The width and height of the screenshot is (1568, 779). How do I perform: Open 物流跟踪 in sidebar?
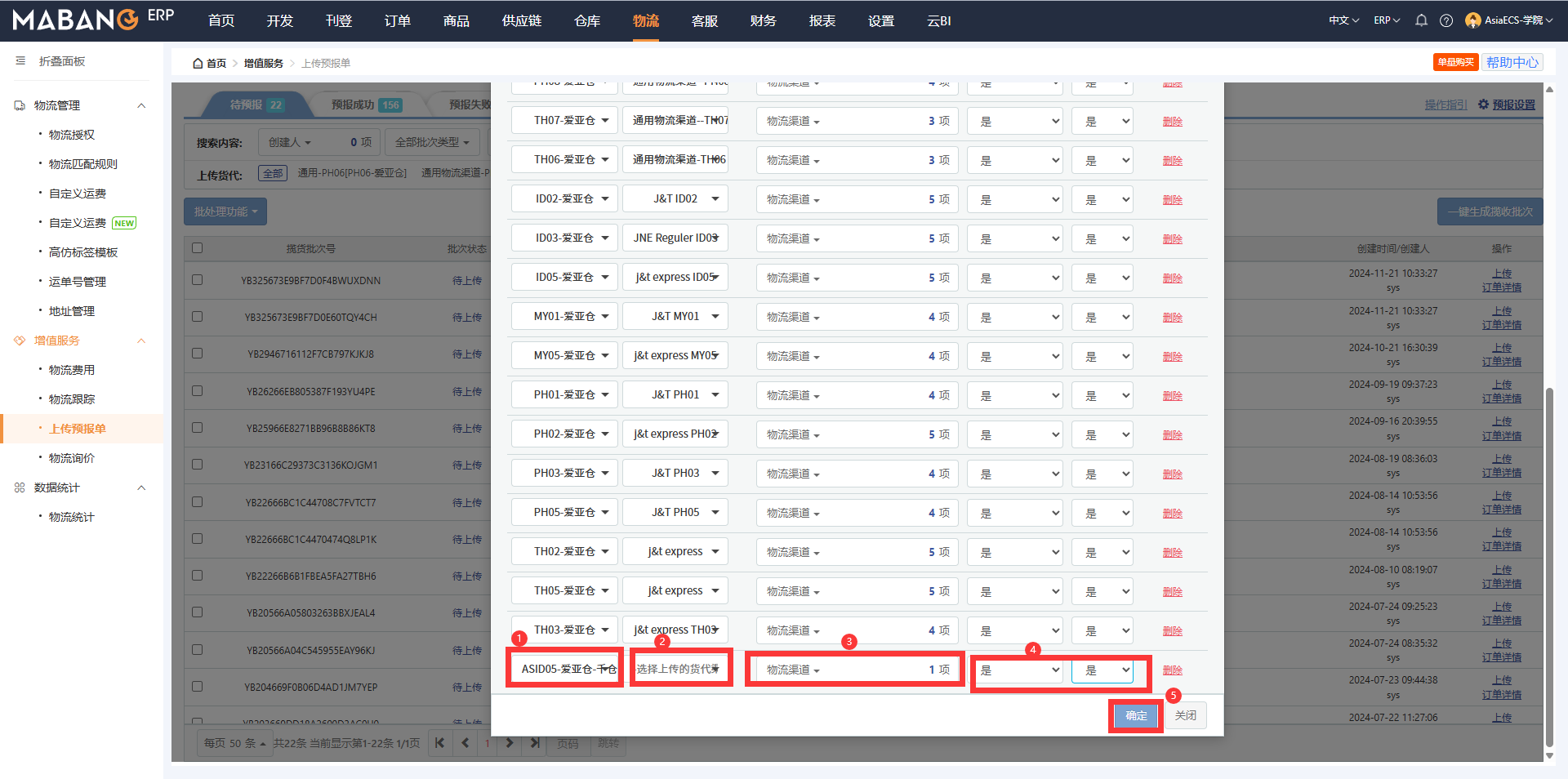(x=72, y=399)
